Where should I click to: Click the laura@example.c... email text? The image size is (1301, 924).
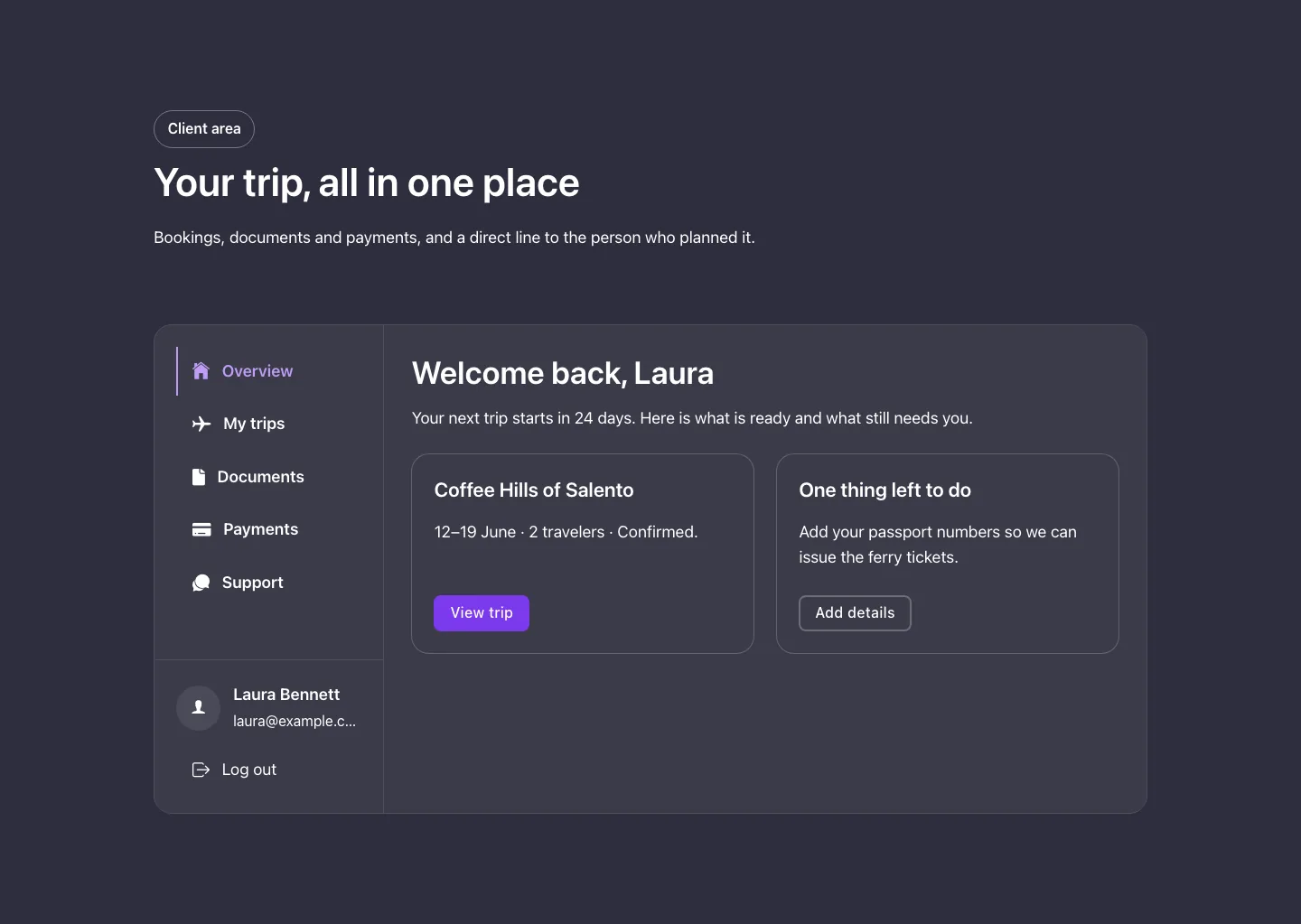tap(295, 721)
